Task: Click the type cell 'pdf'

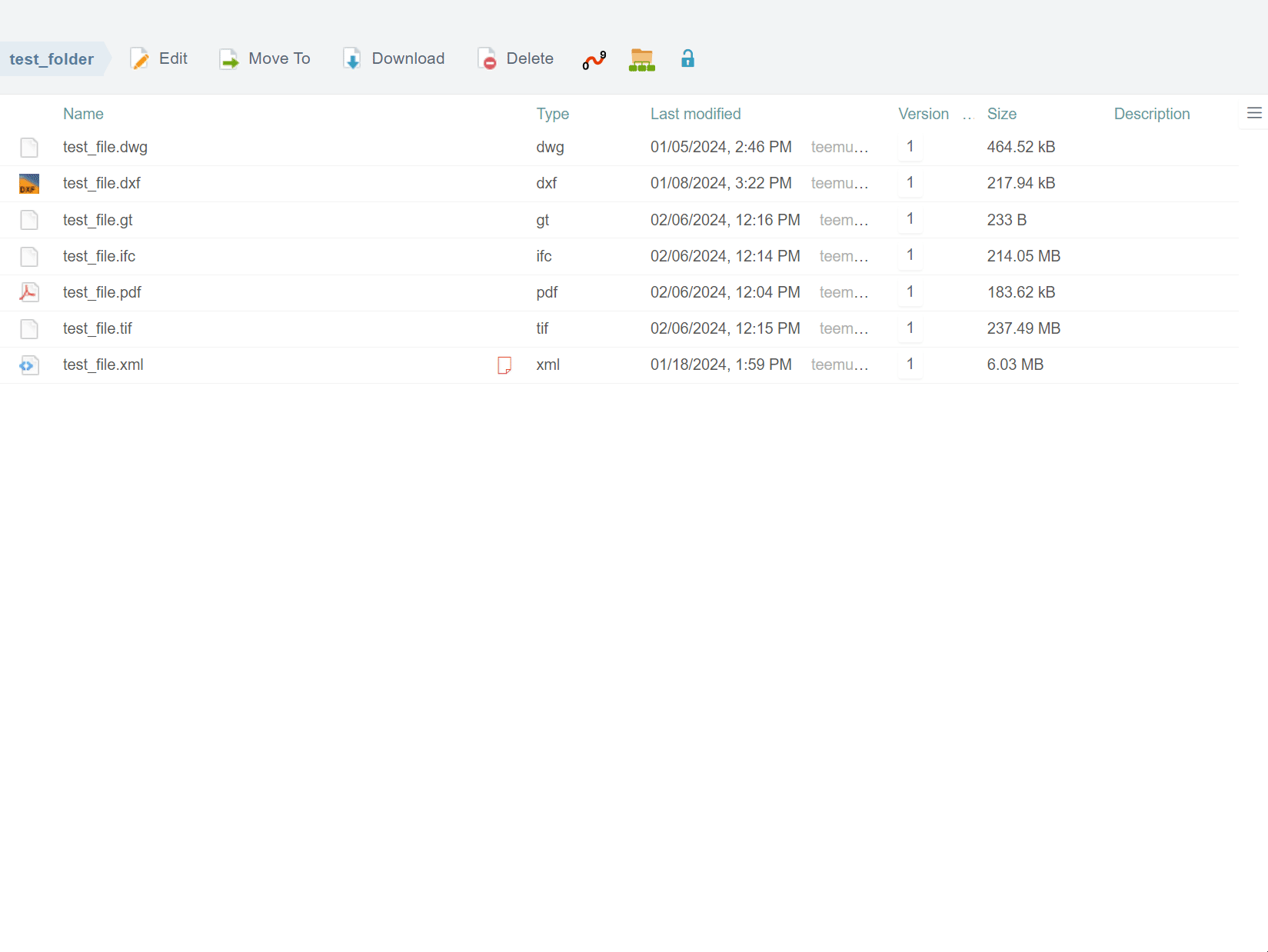Action: pos(547,292)
